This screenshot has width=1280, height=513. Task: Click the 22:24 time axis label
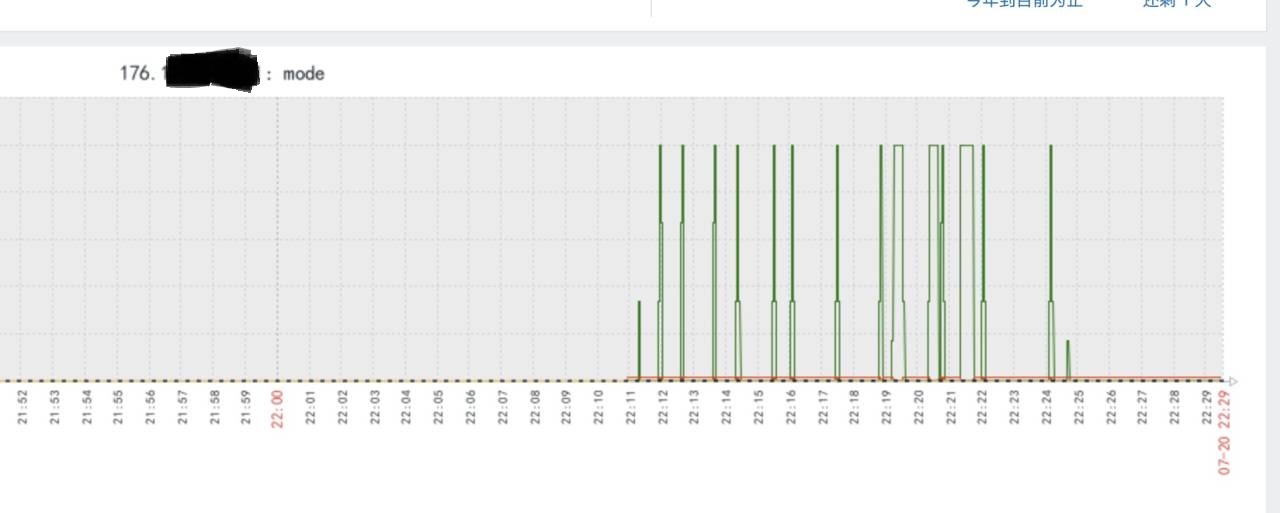(1046, 406)
